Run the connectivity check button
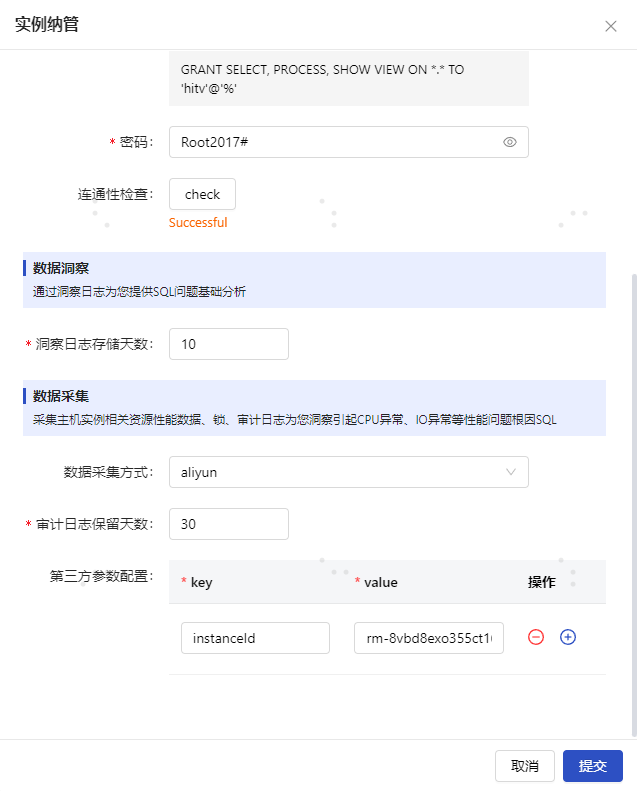Image resolution: width=637 pixels, height=791 pixels. coord(202,194)
